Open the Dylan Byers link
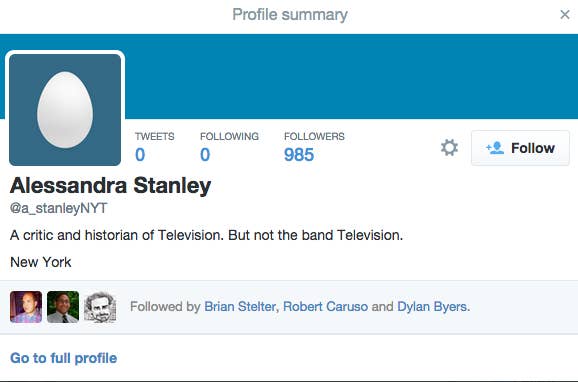578x382 pixels. [432, 306]
